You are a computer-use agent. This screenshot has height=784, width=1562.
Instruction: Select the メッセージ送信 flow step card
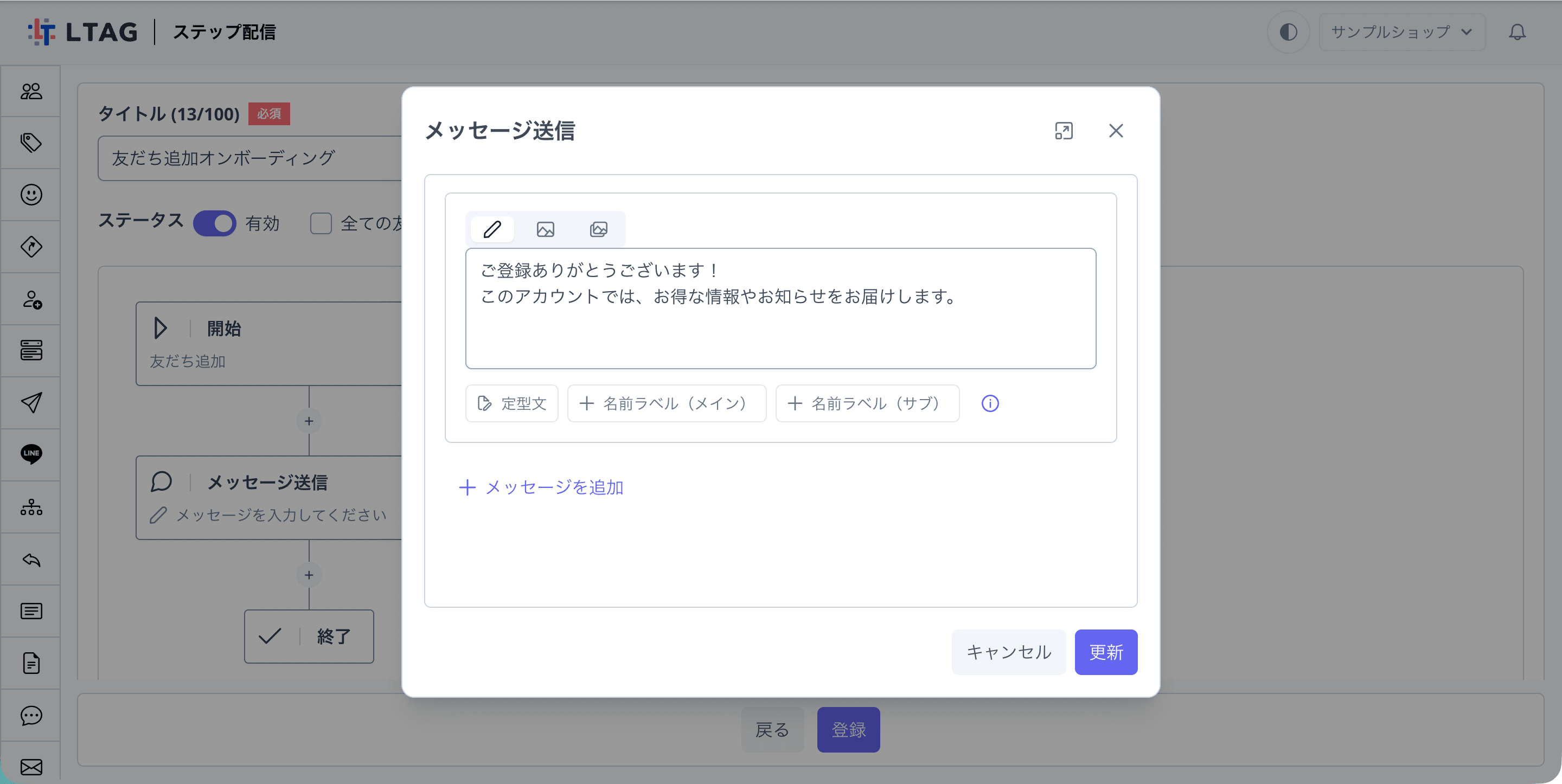(x=268, y=497)
